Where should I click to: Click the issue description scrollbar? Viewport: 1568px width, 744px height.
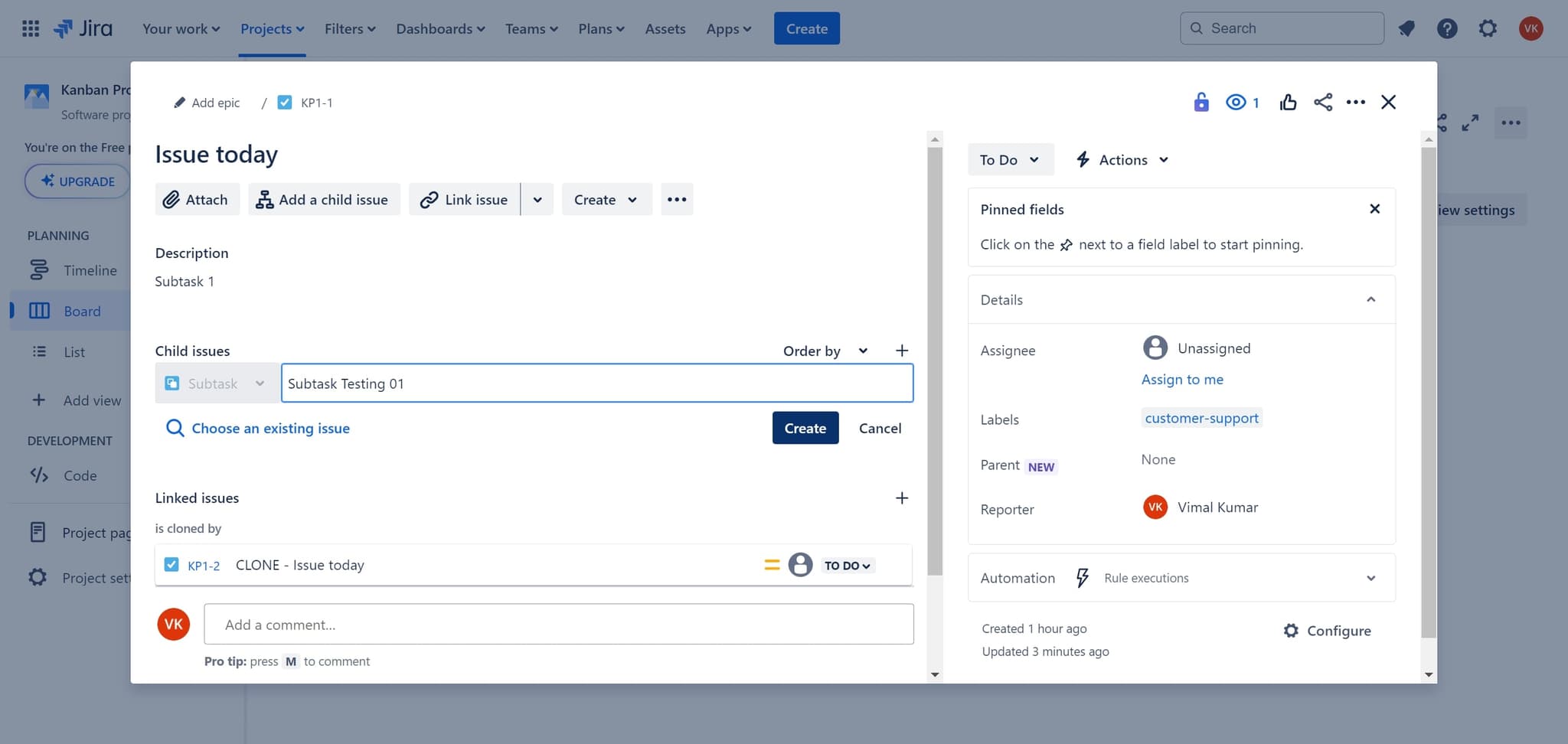click(934, 360)
